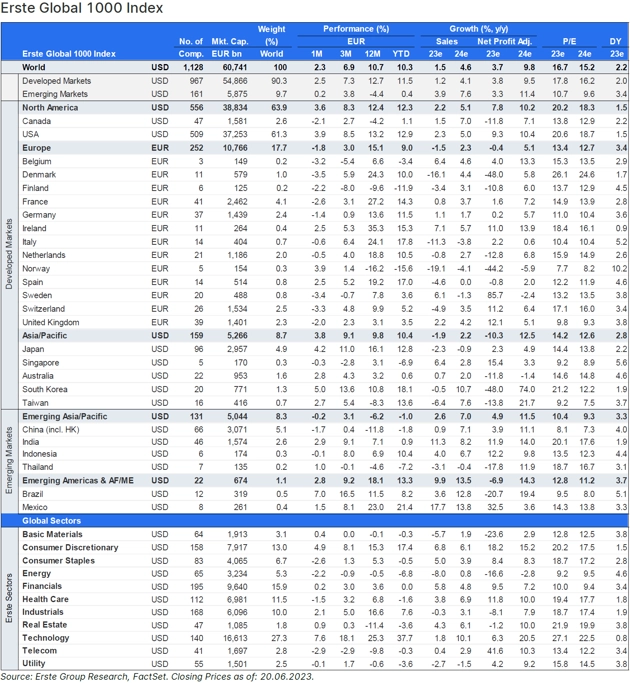Image resolution: width=630 pixels, height=683 pixels.
Task: Click the USA market cap value 37,253
Action: coord(234,134)
